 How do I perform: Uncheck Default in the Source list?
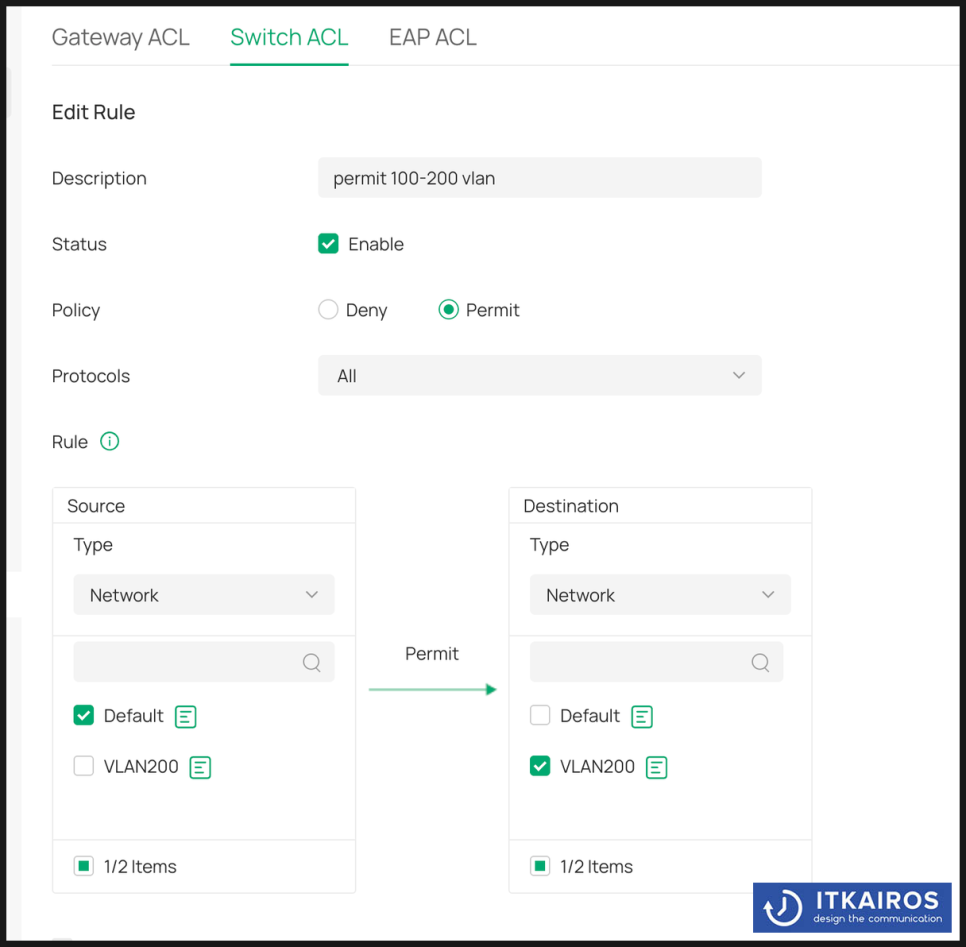click(84, 715)
